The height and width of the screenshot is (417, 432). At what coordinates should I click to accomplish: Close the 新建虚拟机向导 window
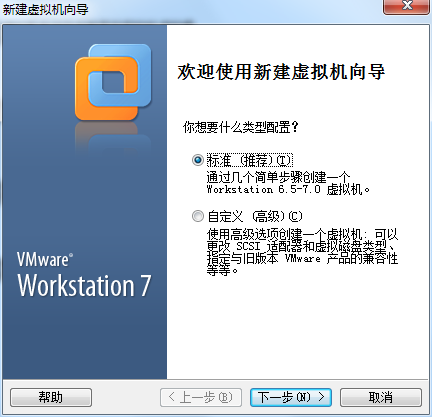click(406, 6)
